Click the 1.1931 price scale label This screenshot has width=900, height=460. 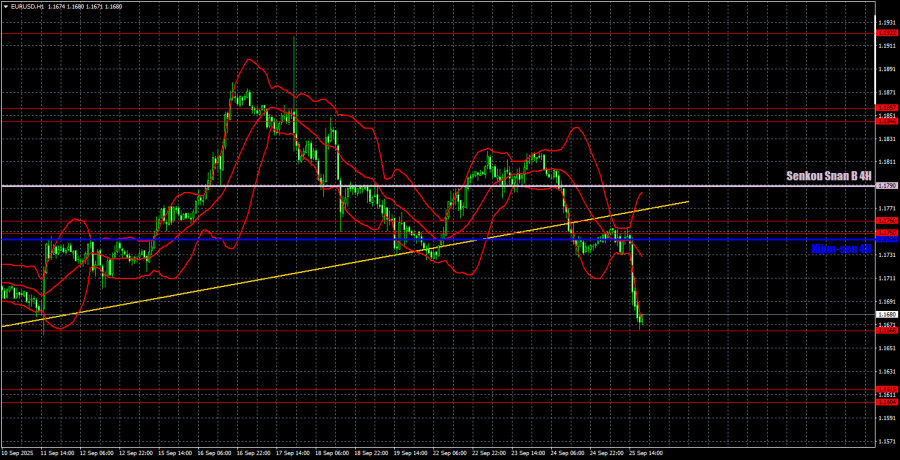tap(885, 22)
